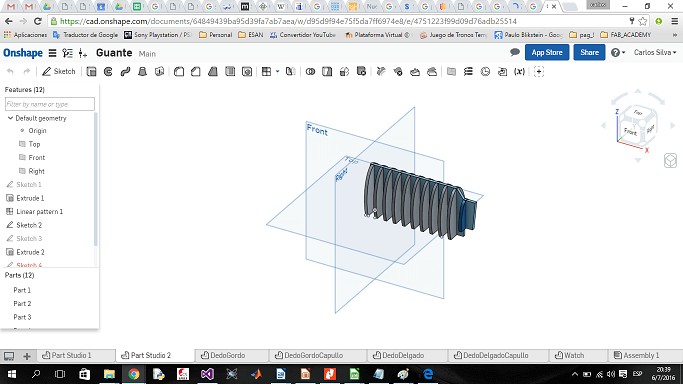Open the versions and history tree icon
683x384 pixels.
(68, 53)
